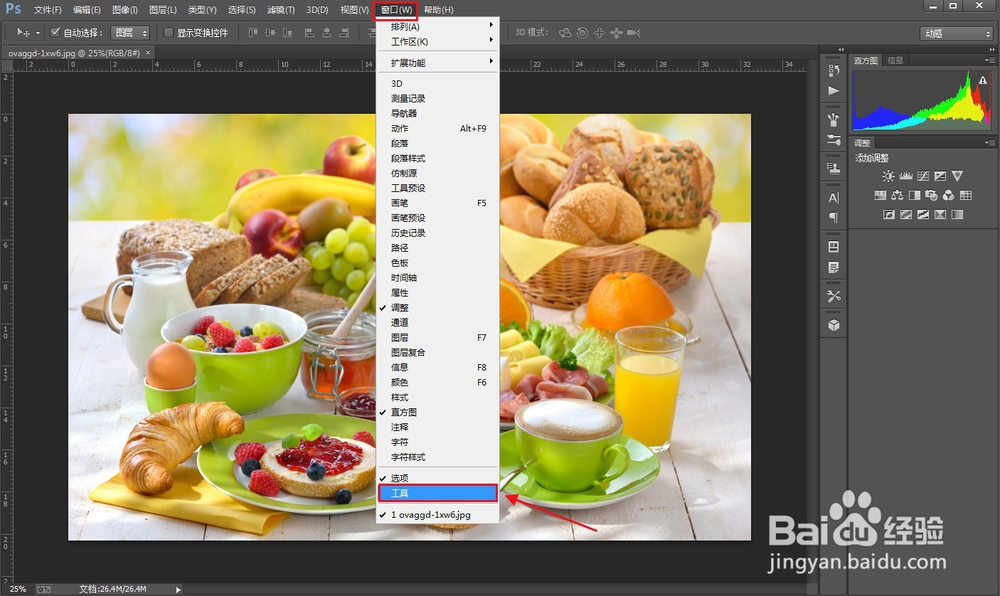Add a Selective Color adjustment
The width and height of the screenshot is (1000, 596).
(940, 215)
